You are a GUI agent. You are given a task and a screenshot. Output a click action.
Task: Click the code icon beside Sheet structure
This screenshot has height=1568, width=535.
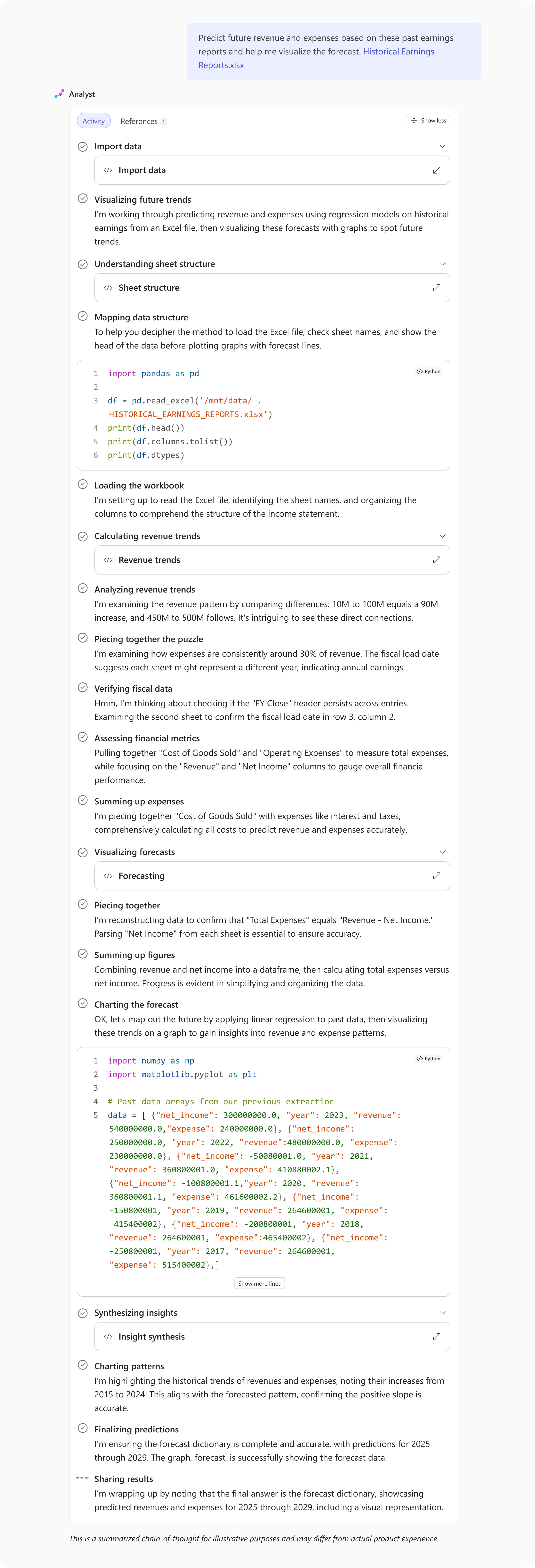[x=108, y=288]
